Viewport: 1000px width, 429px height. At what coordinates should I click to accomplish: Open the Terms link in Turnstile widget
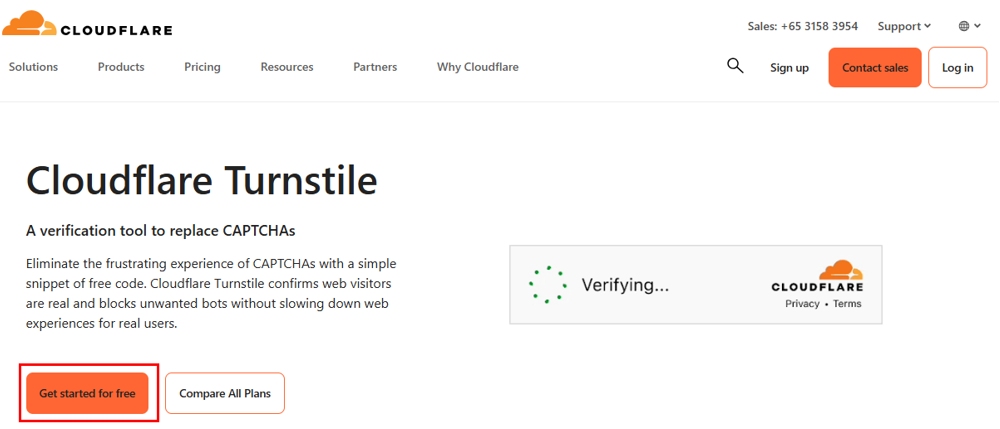847,304
